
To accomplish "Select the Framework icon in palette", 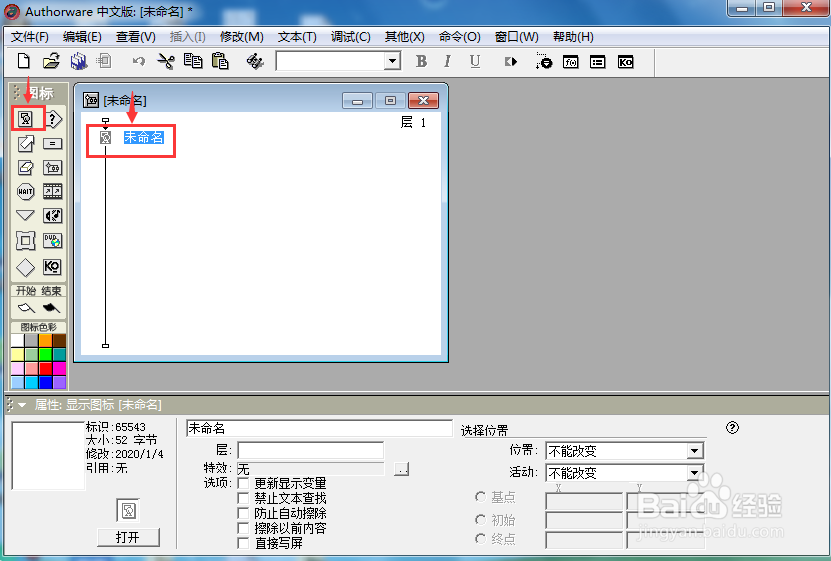I will click(x=25, y=241).
